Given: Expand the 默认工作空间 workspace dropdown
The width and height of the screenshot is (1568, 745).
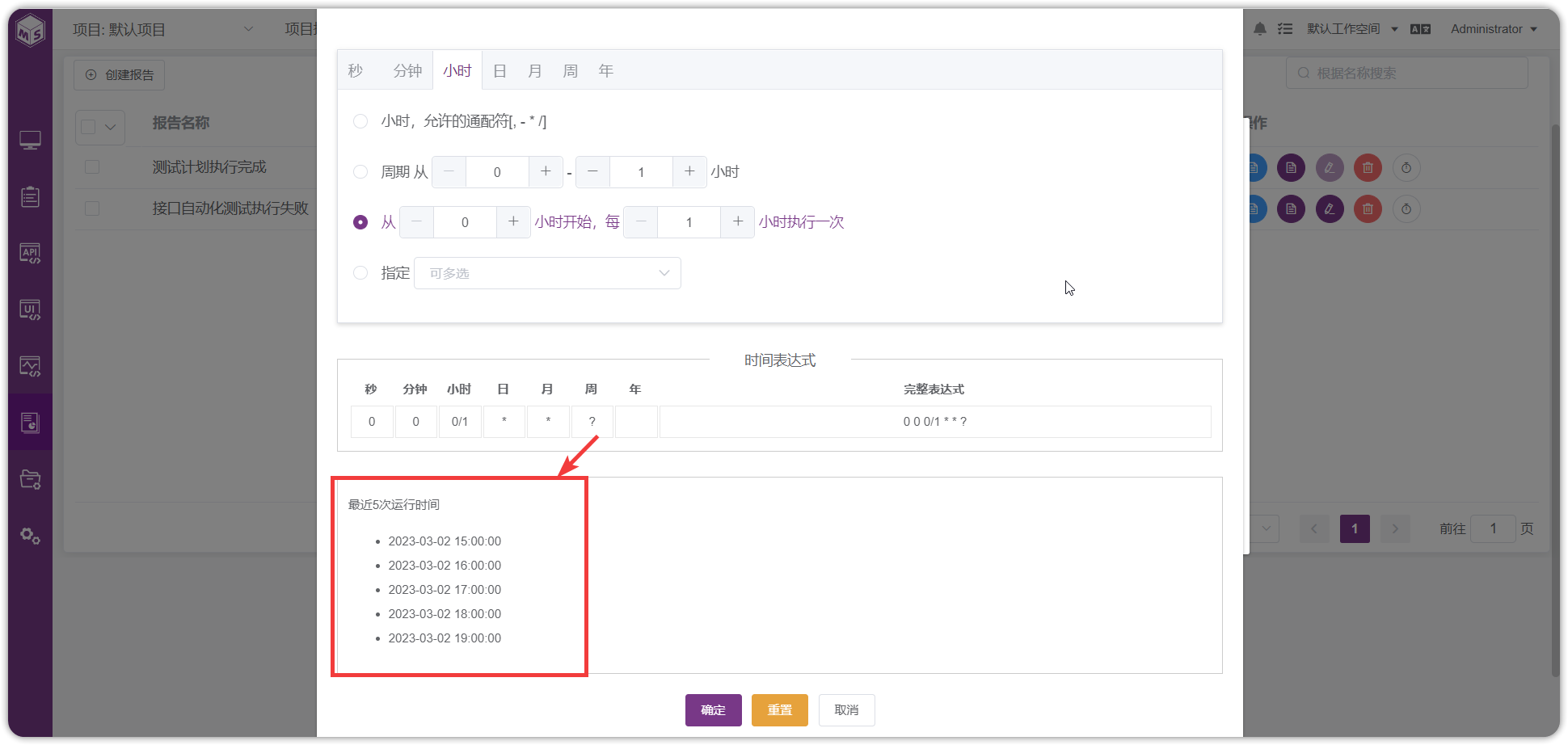Looking at the screenshot, I should point(1352,29).
